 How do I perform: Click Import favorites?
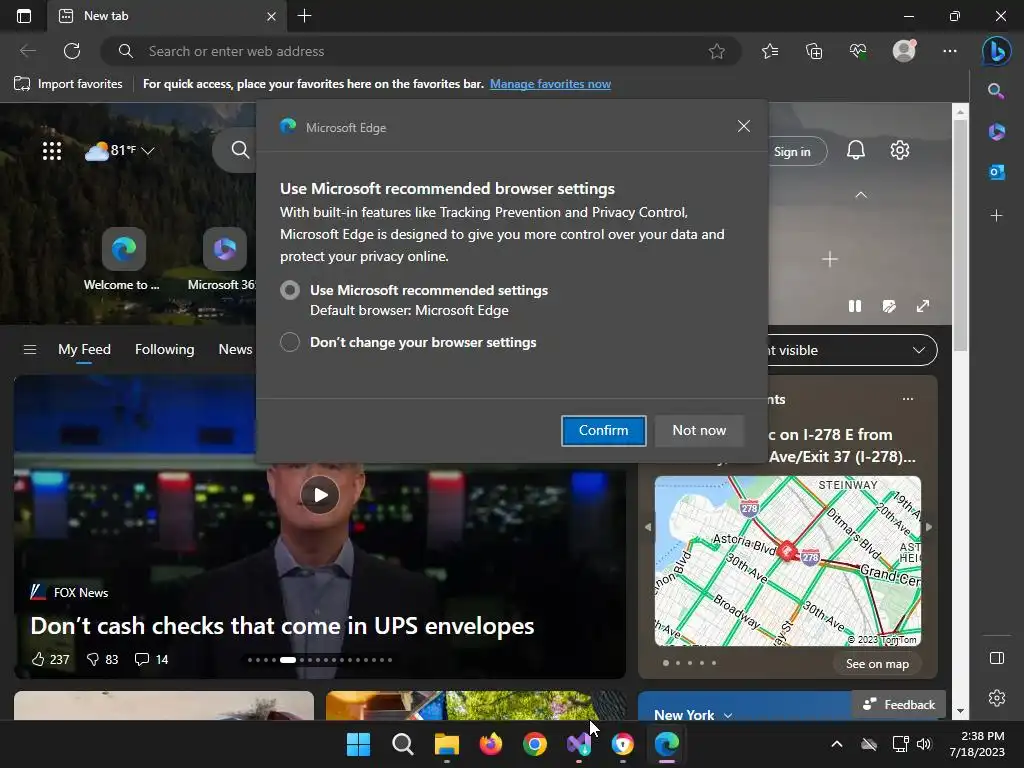pos(68,84)
